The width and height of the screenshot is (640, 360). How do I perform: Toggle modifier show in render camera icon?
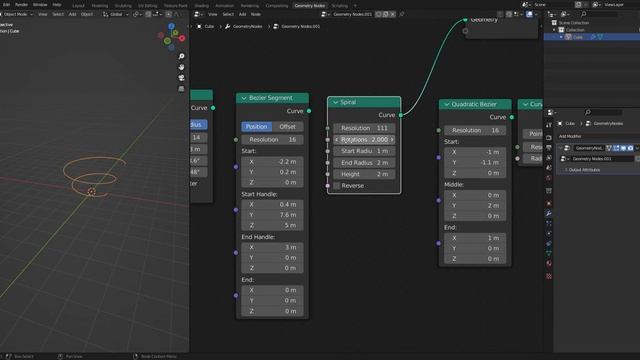630,148
